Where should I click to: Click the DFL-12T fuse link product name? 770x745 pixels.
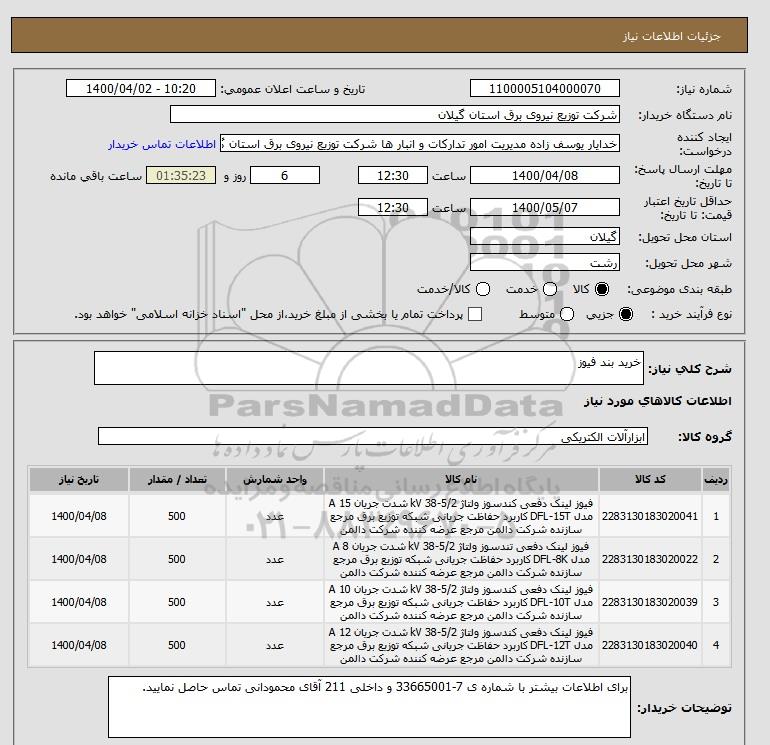(x=461, y=645)
